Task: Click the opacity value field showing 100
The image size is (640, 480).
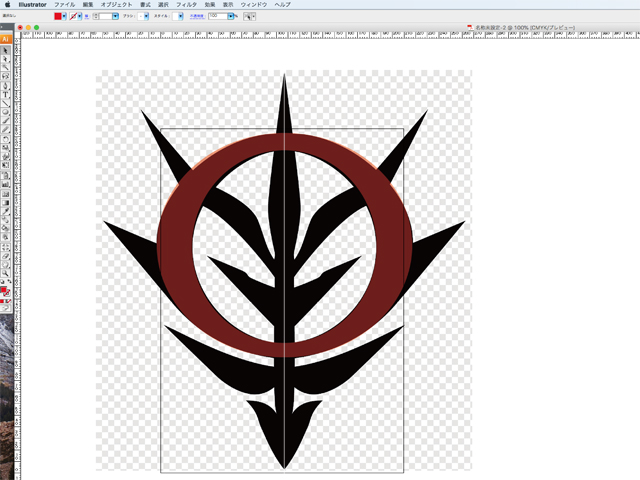Action: 218,16
